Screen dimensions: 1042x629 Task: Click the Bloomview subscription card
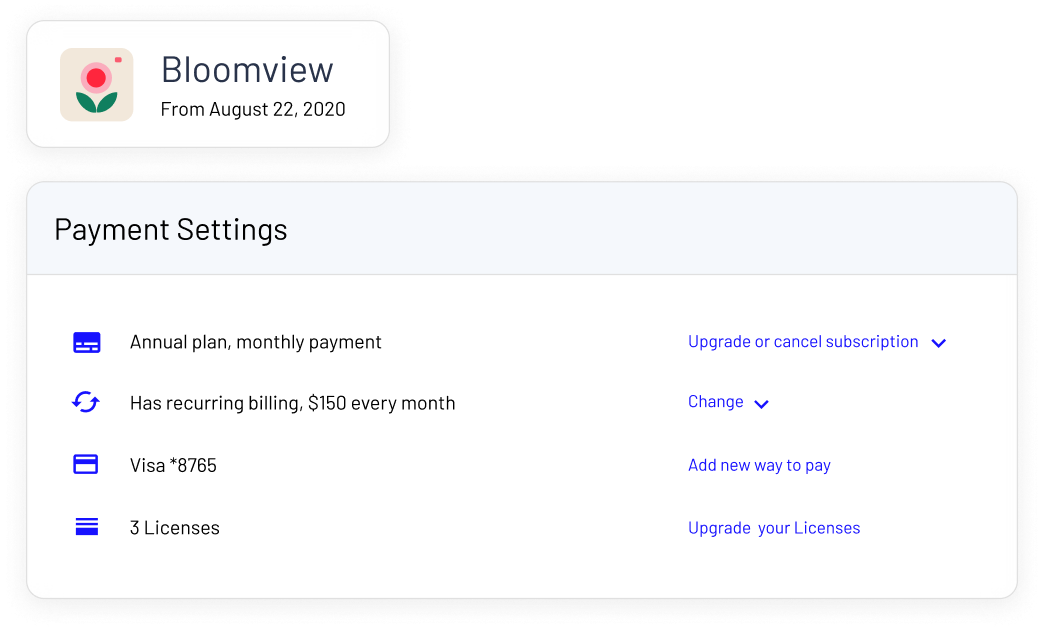coord(208,84)
